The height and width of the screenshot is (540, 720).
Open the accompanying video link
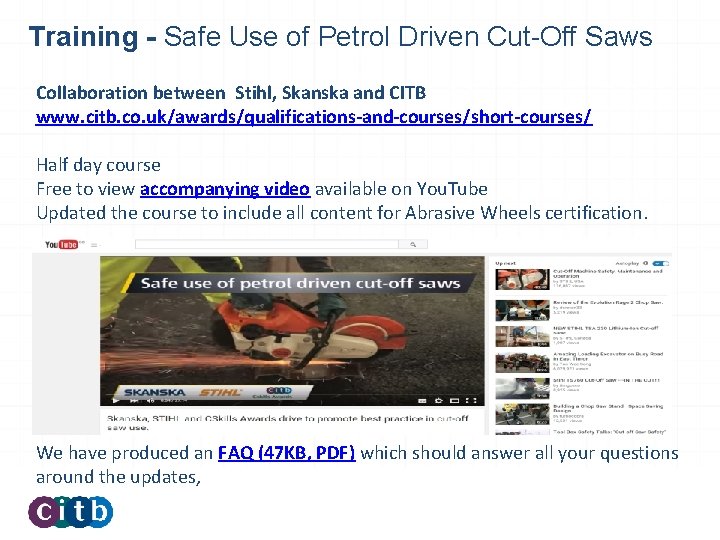225,189
